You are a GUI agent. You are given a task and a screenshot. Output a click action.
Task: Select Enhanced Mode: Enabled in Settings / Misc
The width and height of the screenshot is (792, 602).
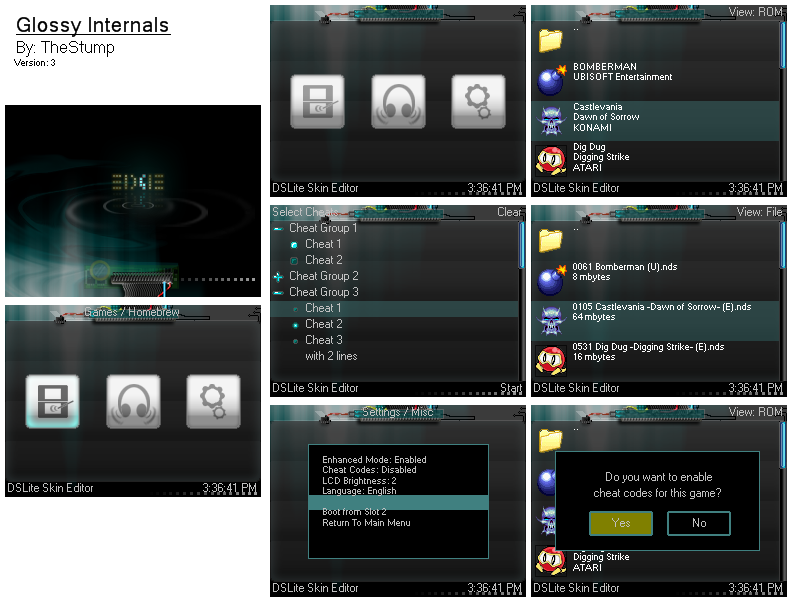pos(374,460)
